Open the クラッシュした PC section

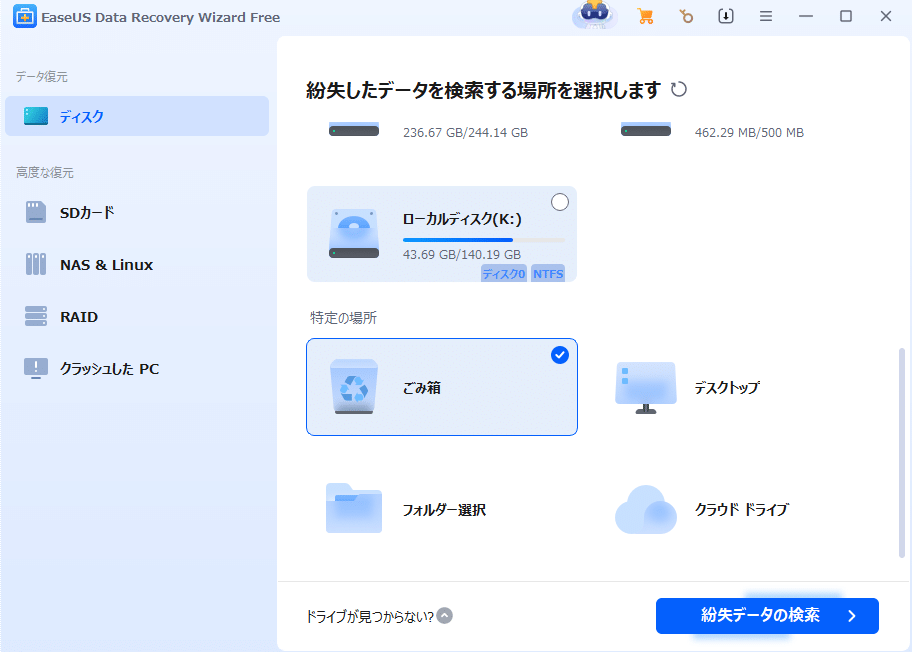click(x=137, y=369)
